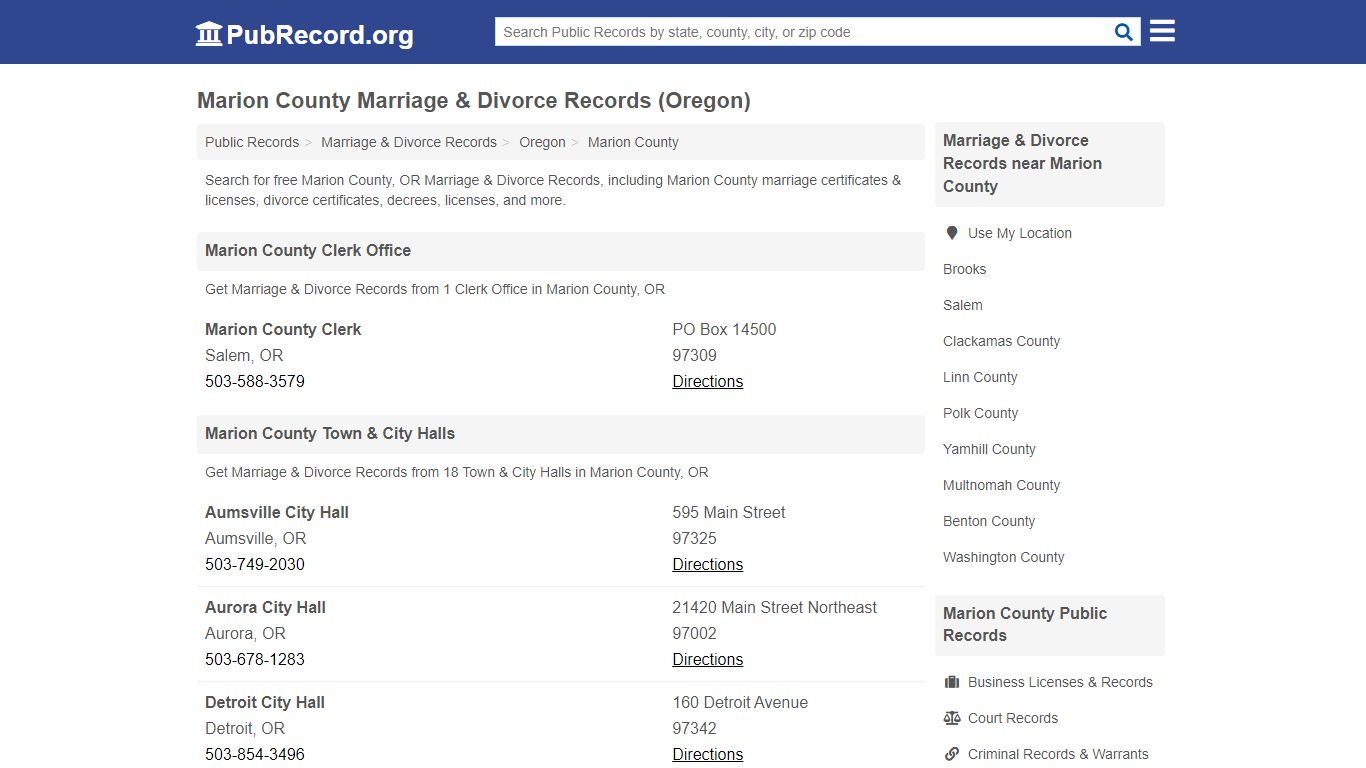Click the PubRecord.org building logo icon

tap(208, 34)
